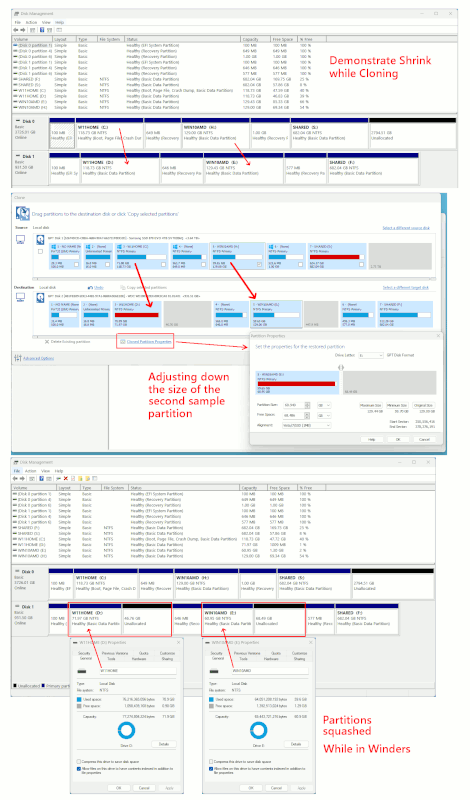Click the drive icon in WIN10AMD (E:) Properties dialog
Viewport: 470px width, 800px height.
[x=214, y=671]
